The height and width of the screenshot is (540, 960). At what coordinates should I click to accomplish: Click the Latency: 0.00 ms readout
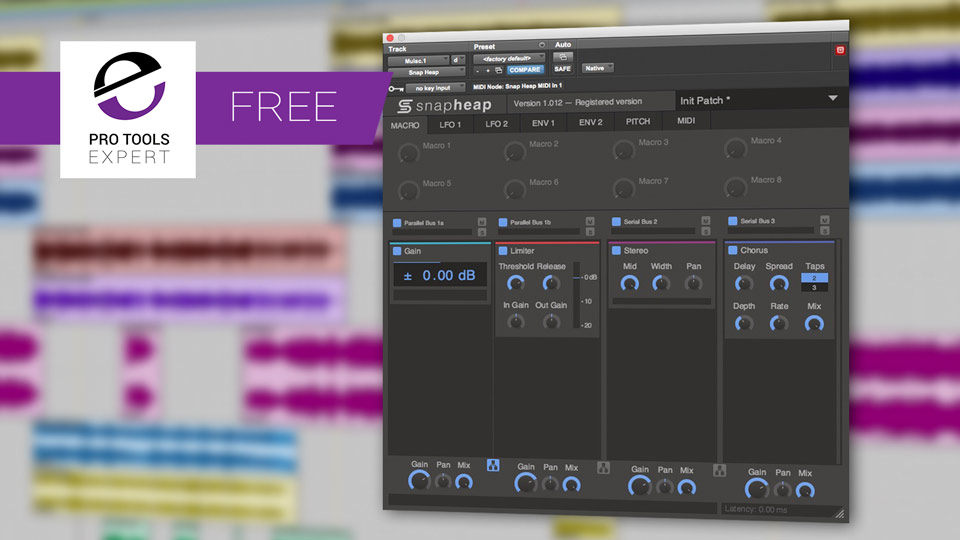[x=756, y=509]
